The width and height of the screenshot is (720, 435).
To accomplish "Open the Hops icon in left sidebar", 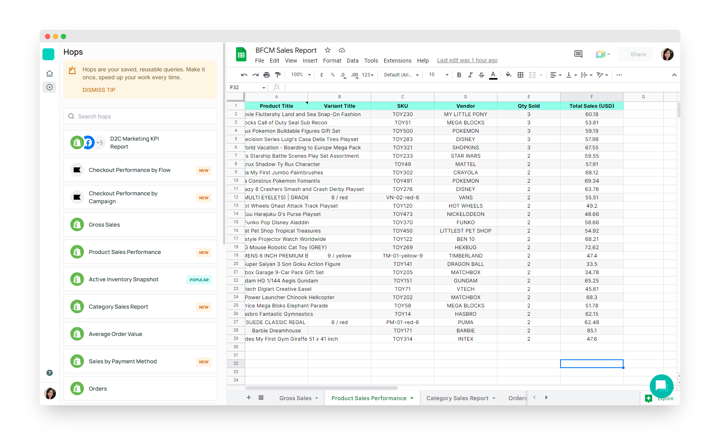I will (50, 87).
